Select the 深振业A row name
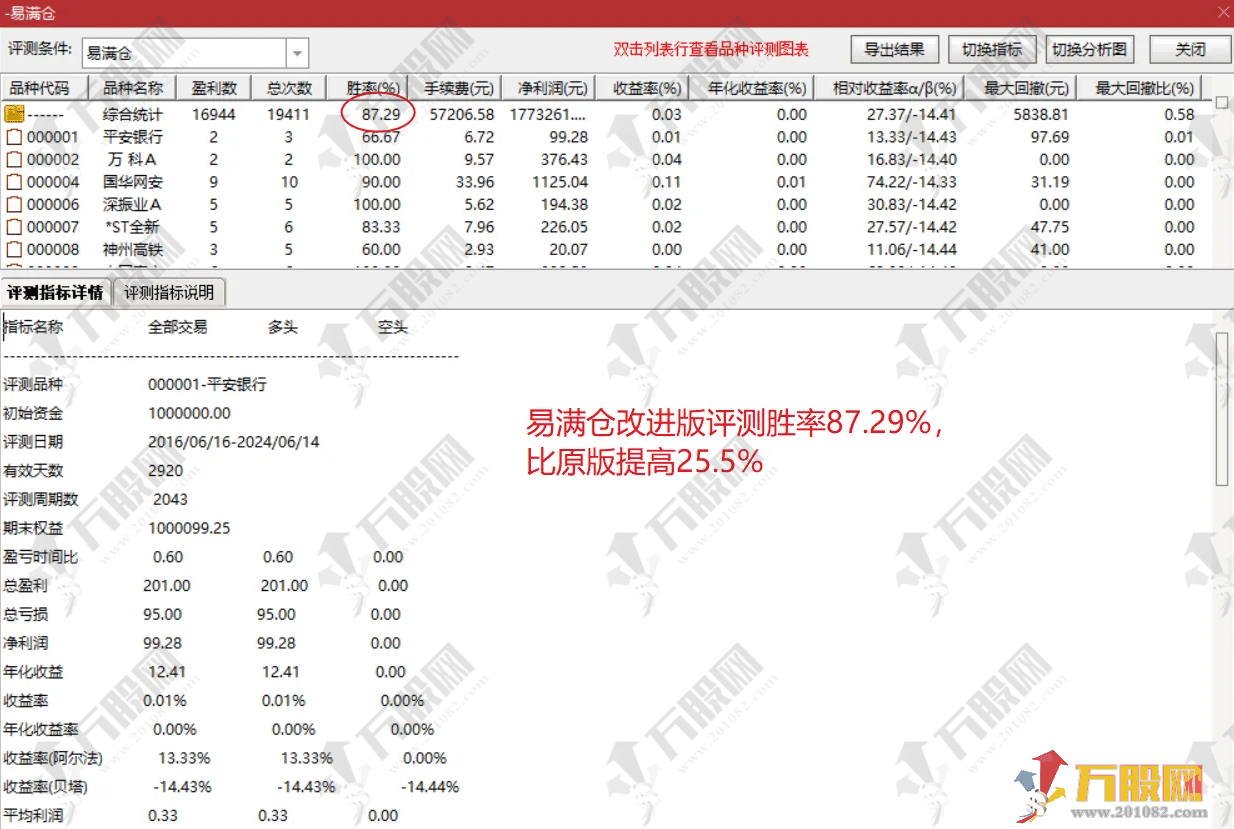1234x829 pixels. tap(132, 204)
